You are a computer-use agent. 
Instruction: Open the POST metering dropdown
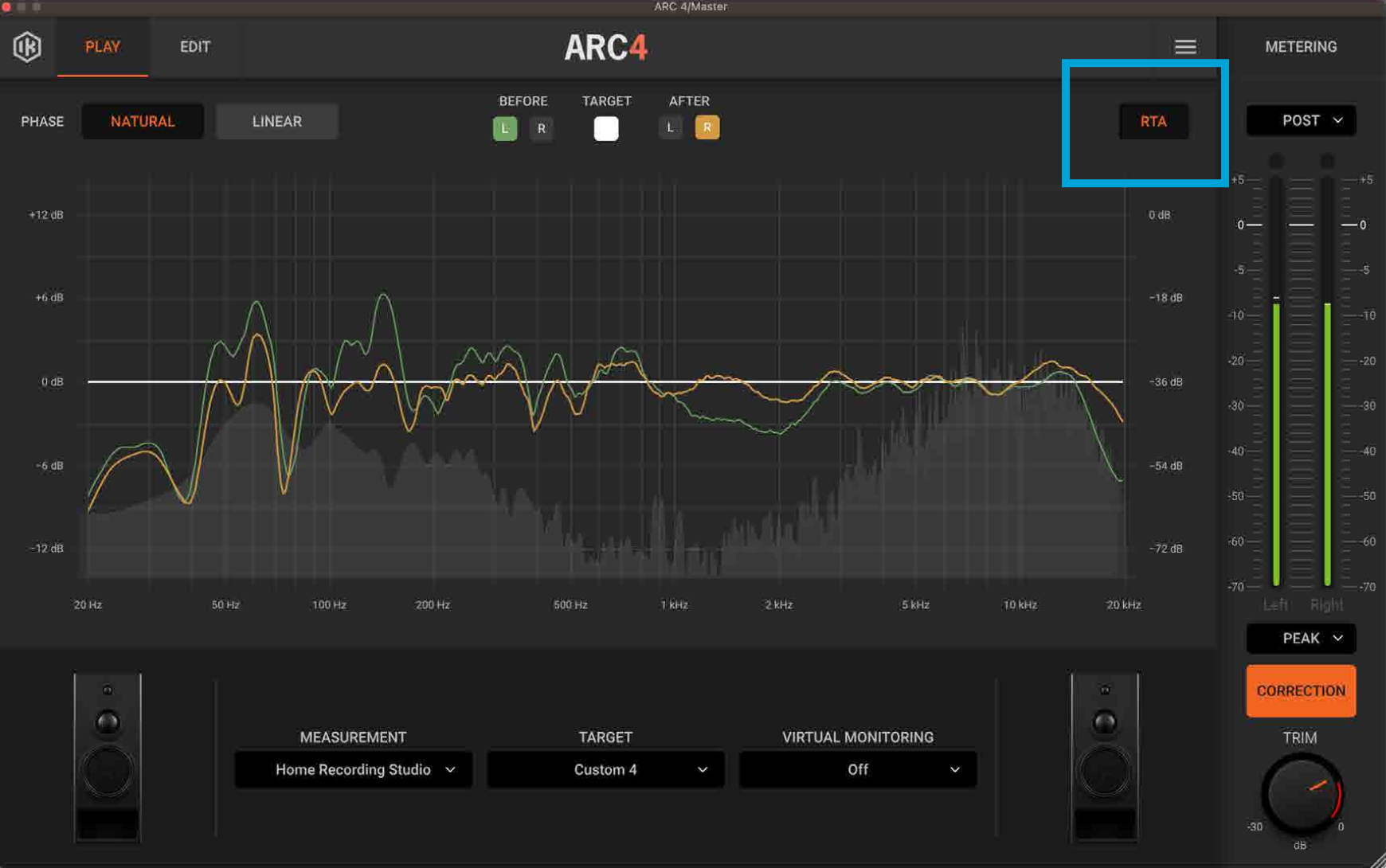[x=1301, y=120]
